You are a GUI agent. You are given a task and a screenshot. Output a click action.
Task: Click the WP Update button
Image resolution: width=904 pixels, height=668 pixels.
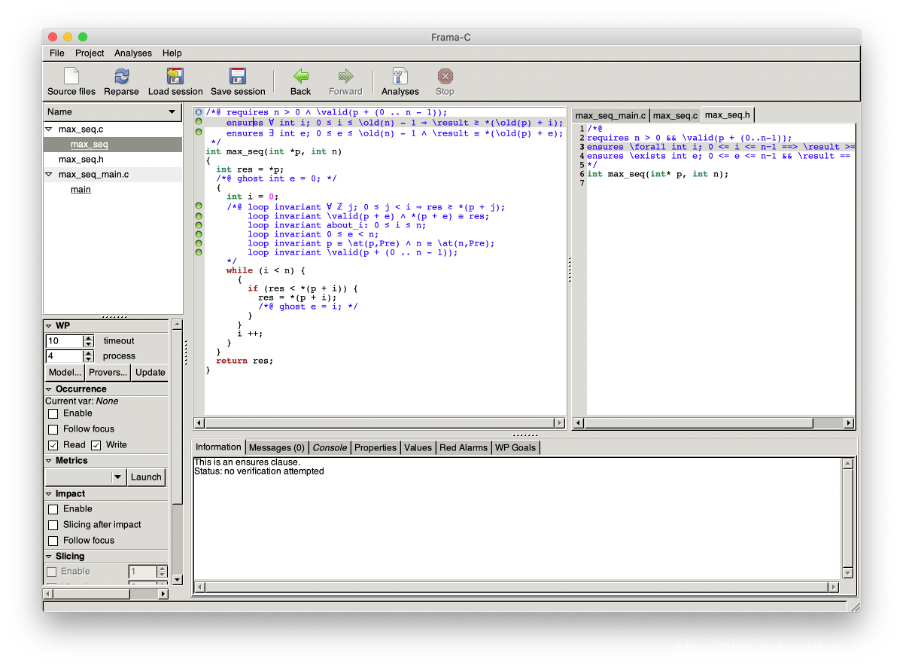pyautogui.click(x=150, y=372)
